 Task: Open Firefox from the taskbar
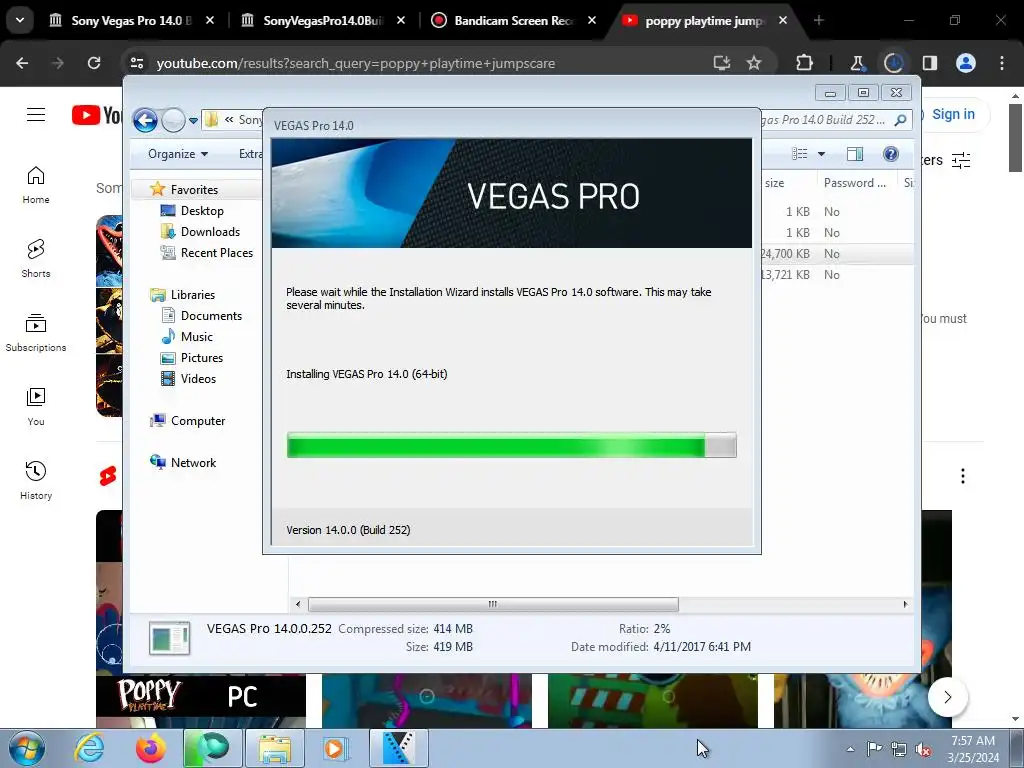click(150, 748)
